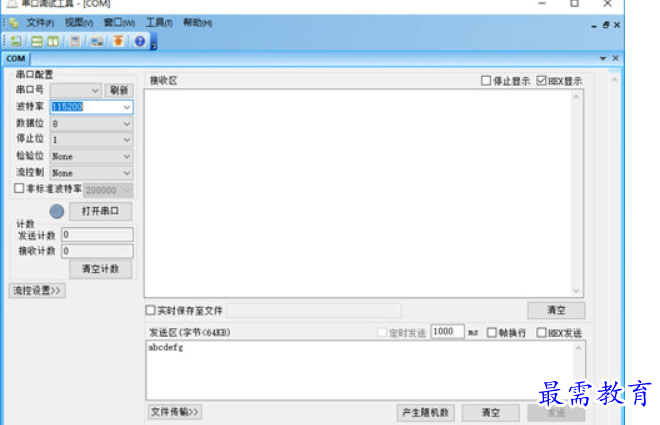
Task: Click the send area 清空 button
Action: (490, 412)
